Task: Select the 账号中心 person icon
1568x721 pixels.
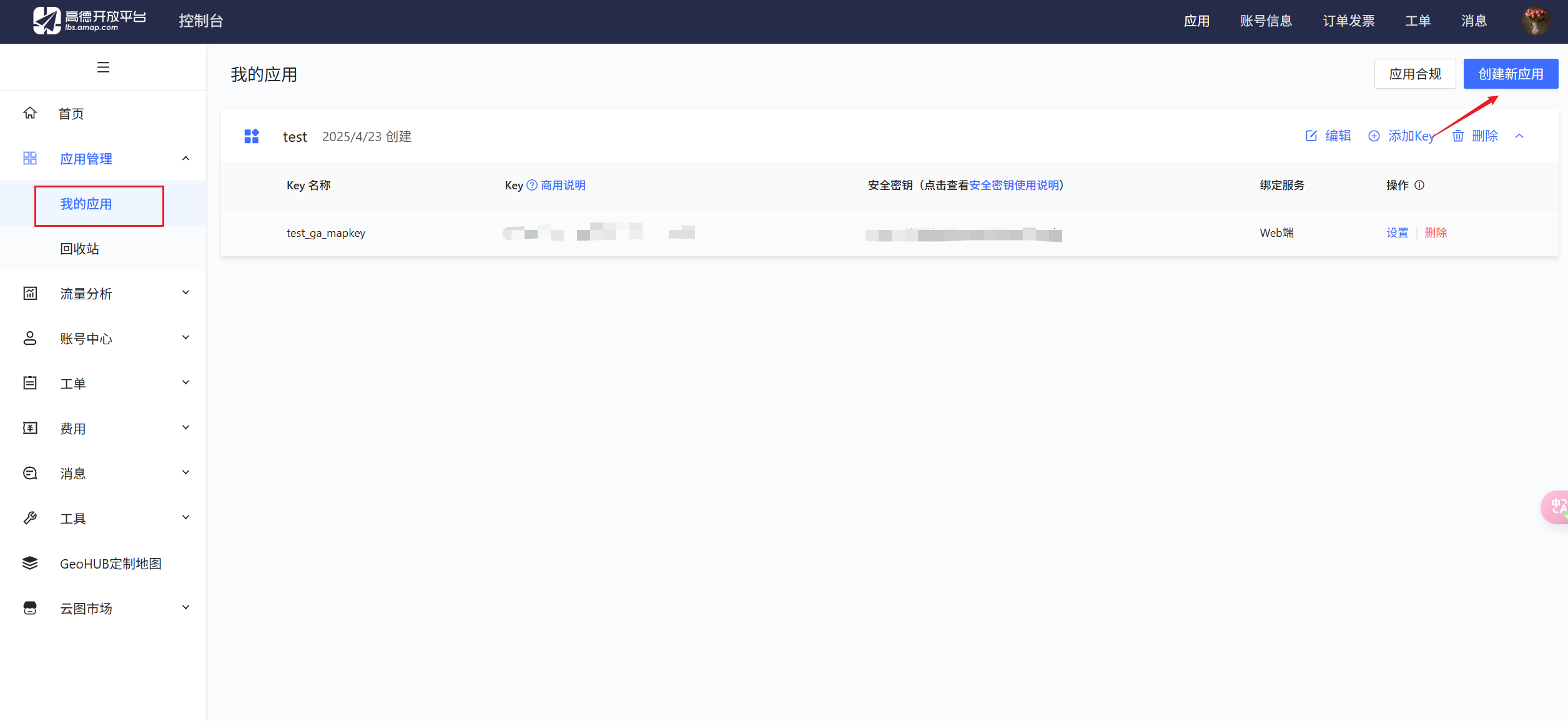Action: coord(29,338)
